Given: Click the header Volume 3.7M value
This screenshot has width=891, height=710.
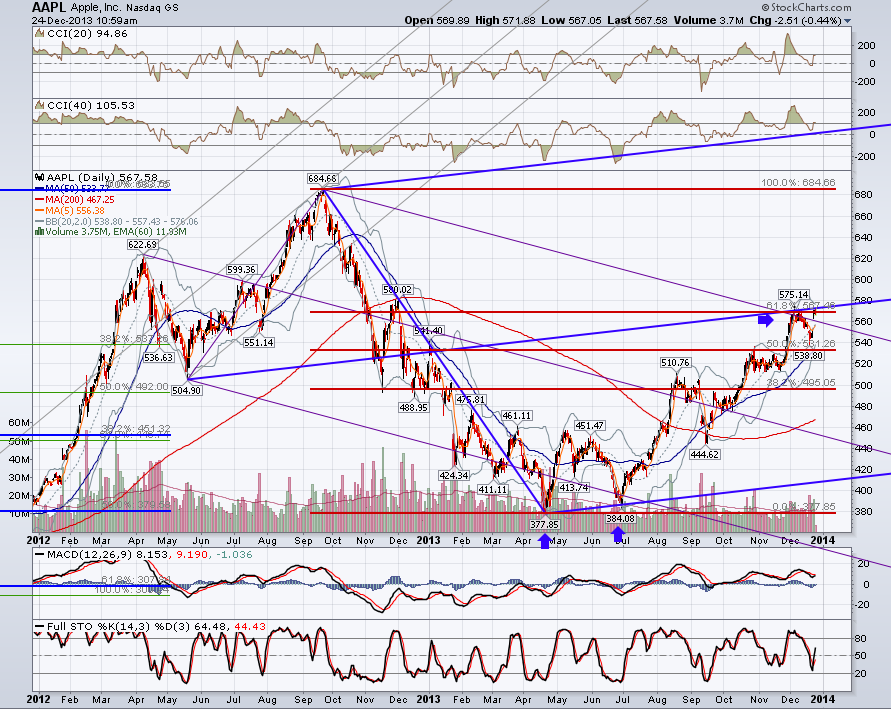Looking at the screenshot, I should (709, 20).
